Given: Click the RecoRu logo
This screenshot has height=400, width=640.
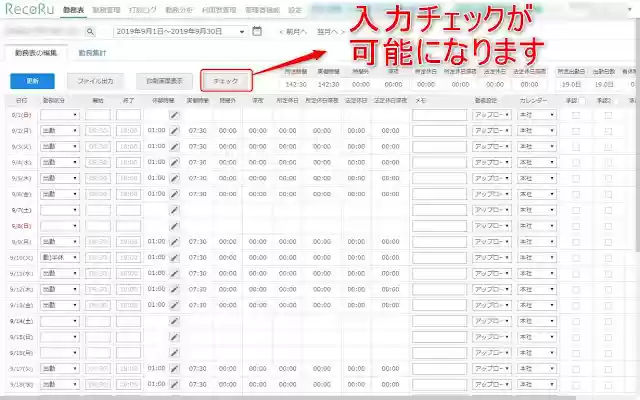Looking at the screenshot, I should click(29, 9).
